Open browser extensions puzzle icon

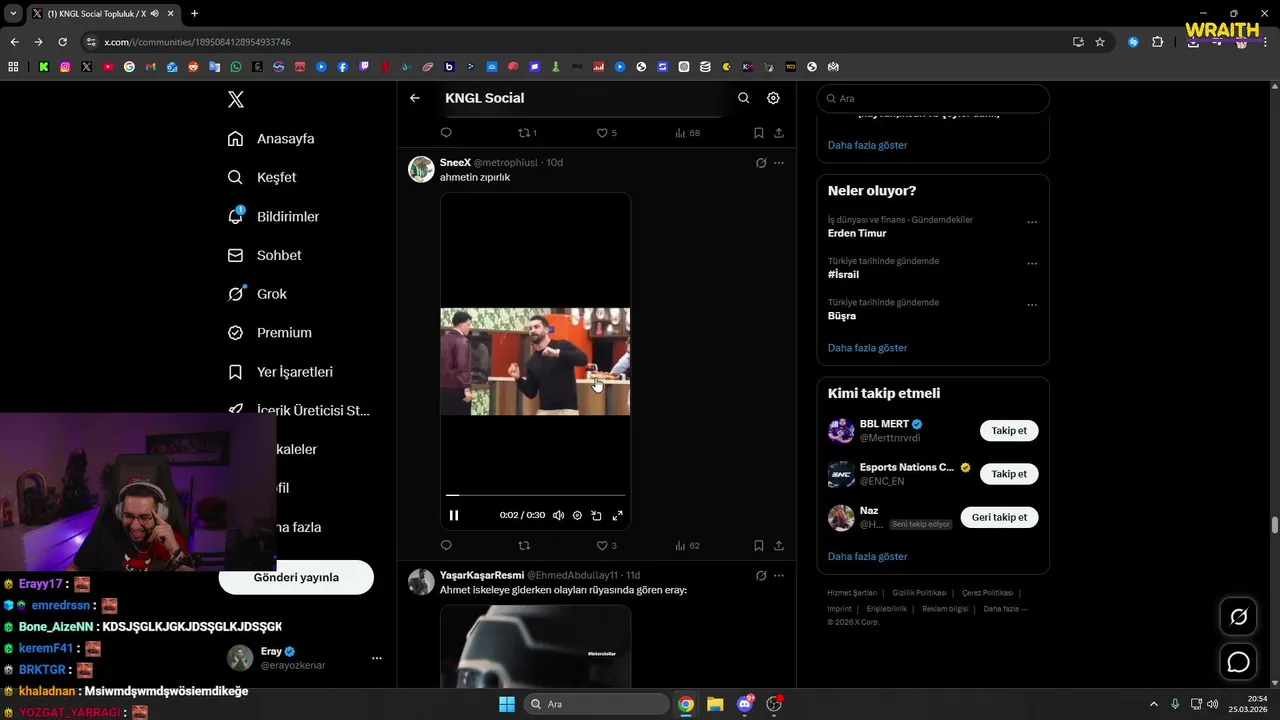[1158, 42]
